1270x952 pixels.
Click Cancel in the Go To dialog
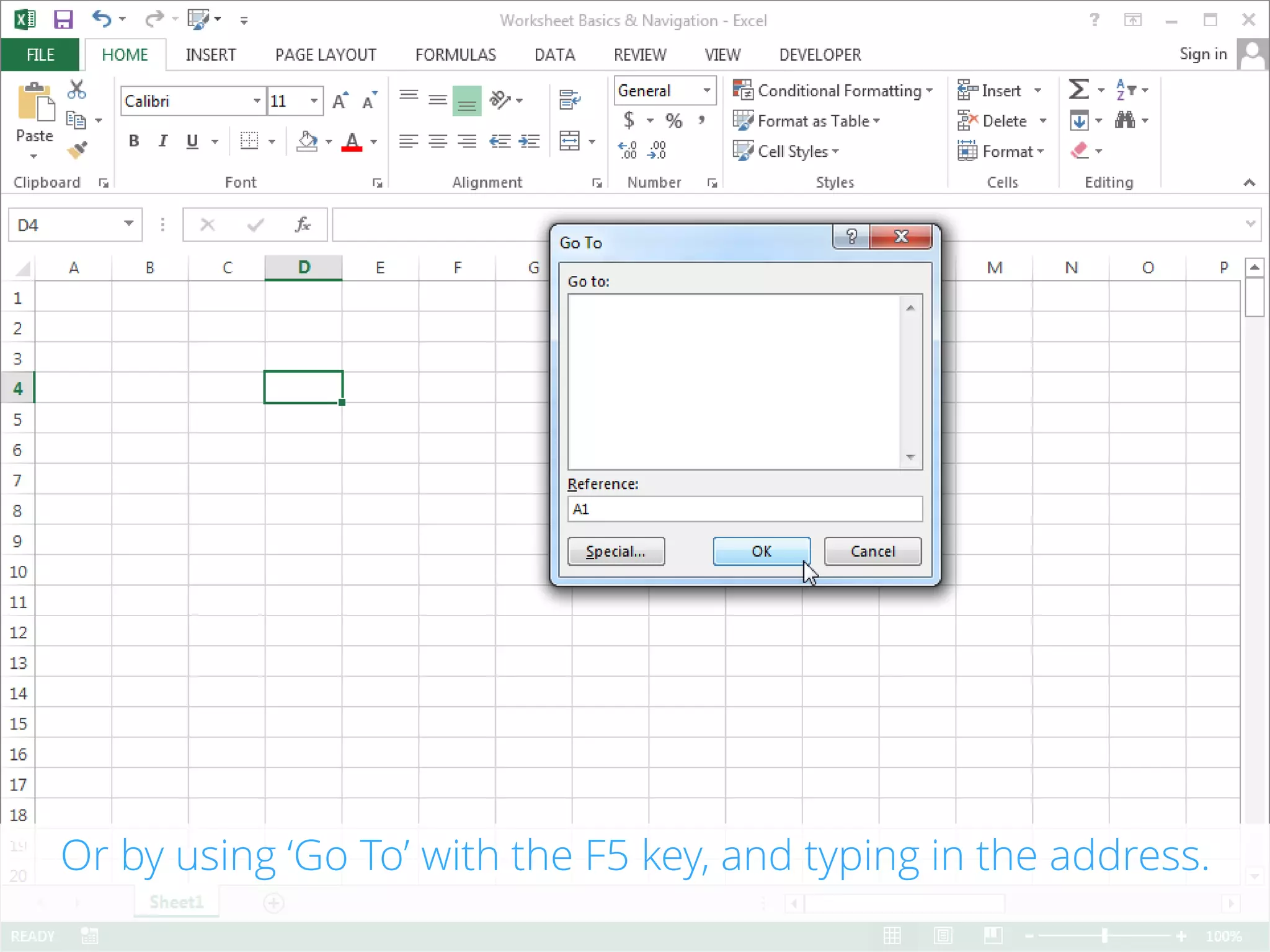[x=873, y=551]
